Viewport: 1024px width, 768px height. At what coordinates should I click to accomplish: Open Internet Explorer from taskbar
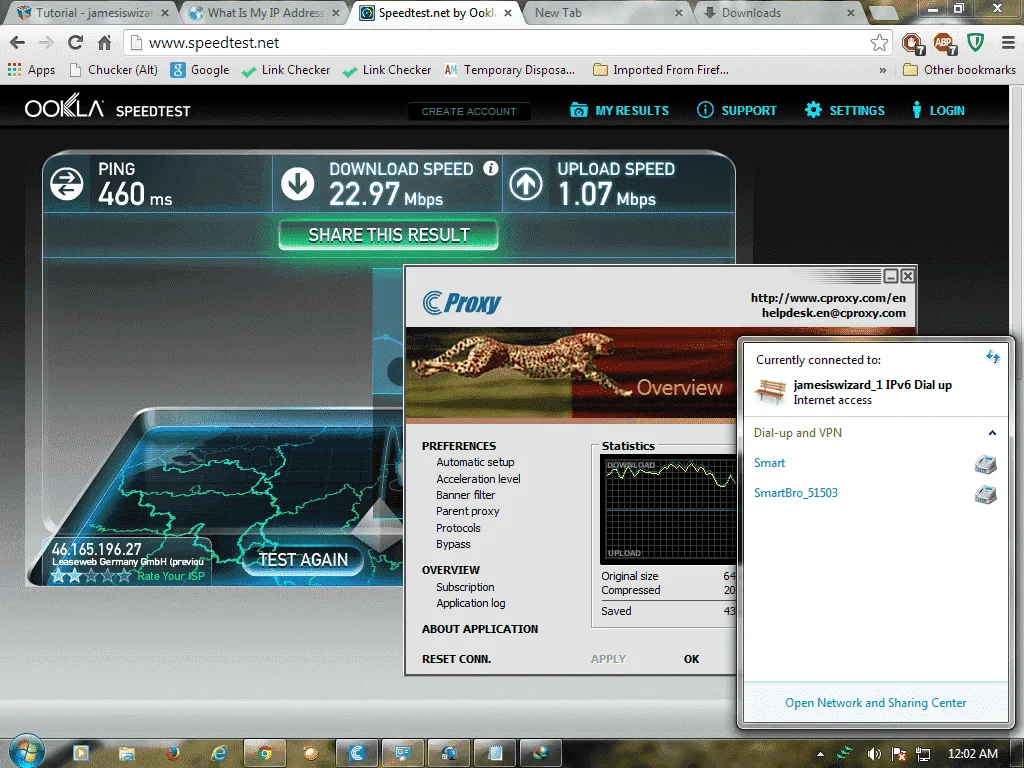point(219,753)
